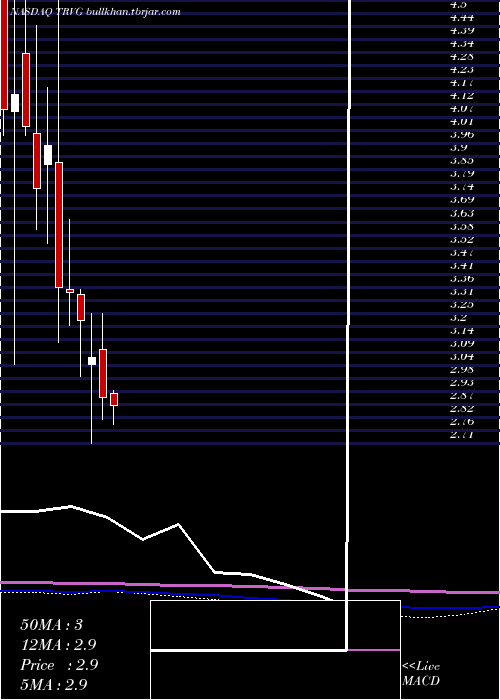This screenshot has width=500, height=700.
Task: Click the 3.25 price axis label
Action: pos(462,304)
